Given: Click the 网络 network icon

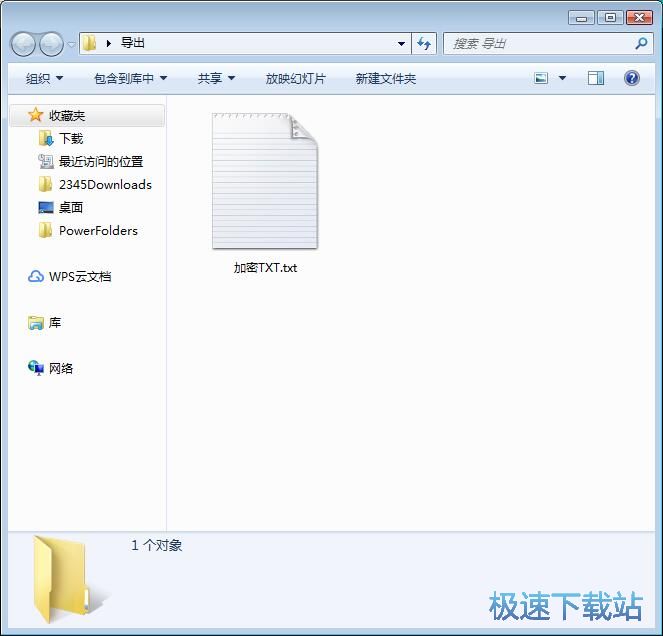Looking at the screenshot, I should (36, 368).
